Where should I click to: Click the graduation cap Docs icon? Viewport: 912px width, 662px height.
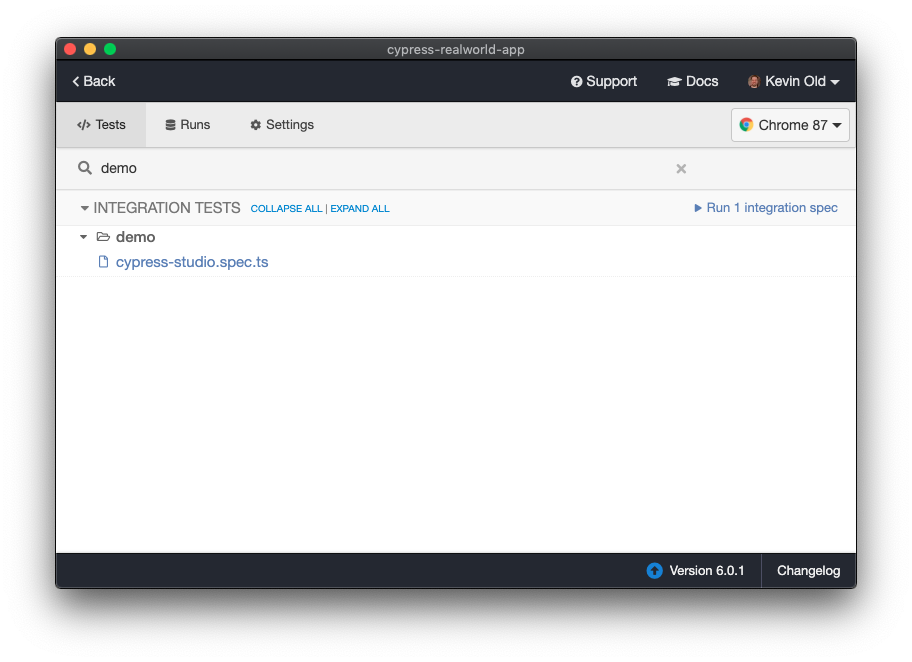pyautogui.click(x=675, y=82)
